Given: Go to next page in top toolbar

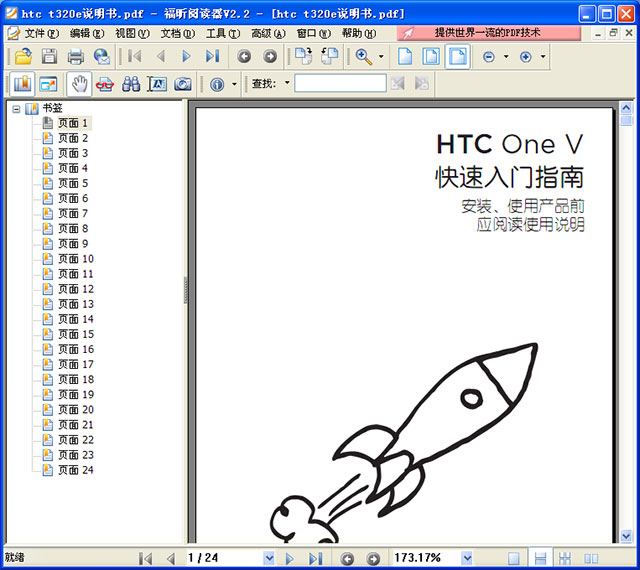Looking at the screenshot, I should pos(186,56).
